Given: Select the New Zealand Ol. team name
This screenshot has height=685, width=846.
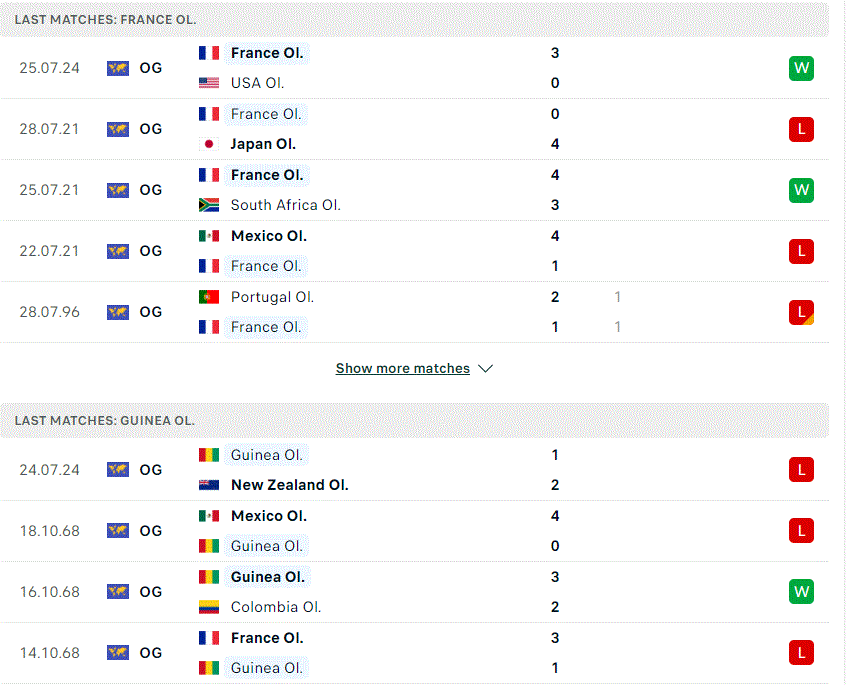Looking at the screenshot, I should pyautogui.click(x=290, y=485).
